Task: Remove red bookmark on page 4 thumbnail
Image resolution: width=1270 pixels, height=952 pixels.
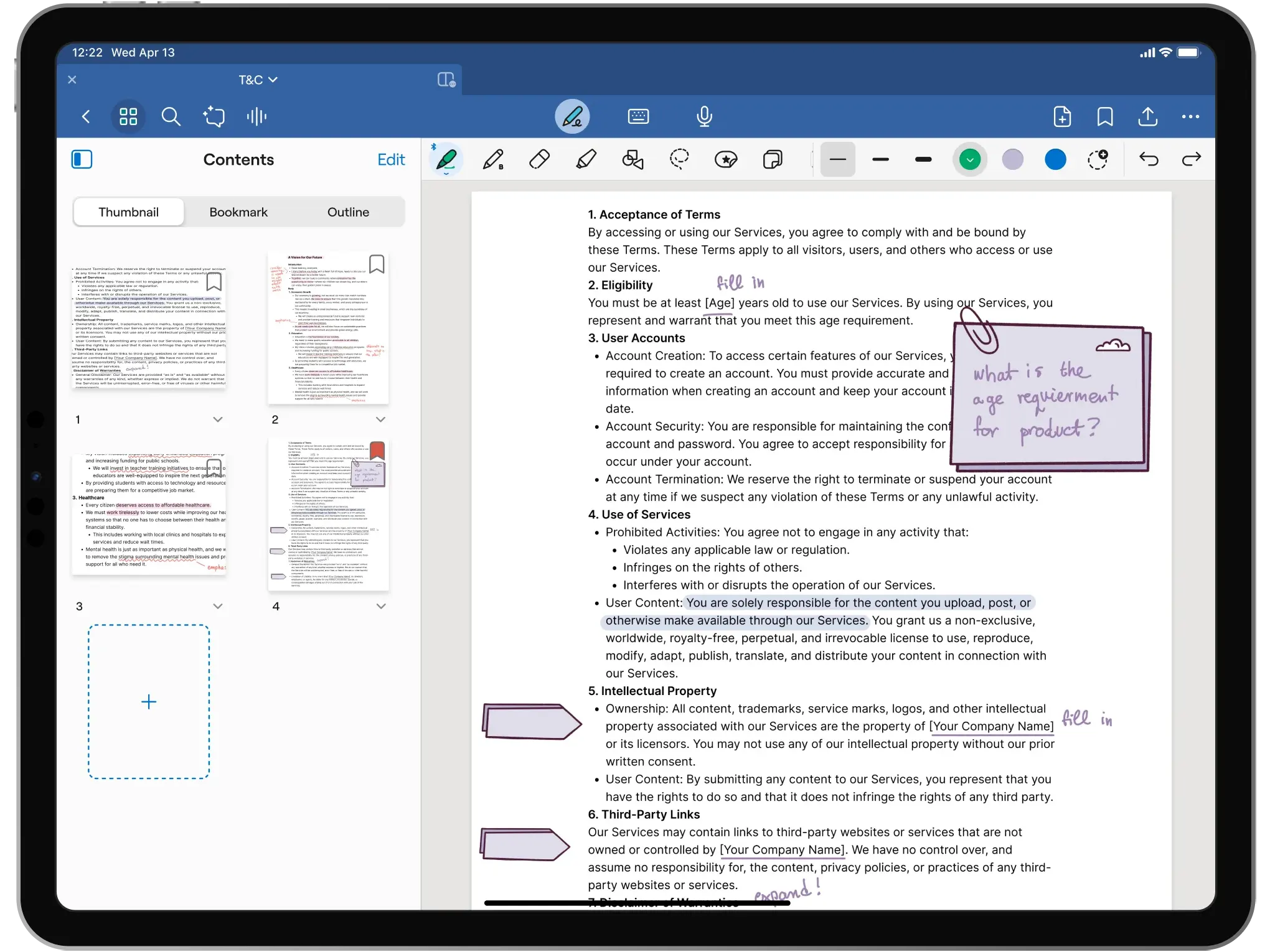Action: 377,450
